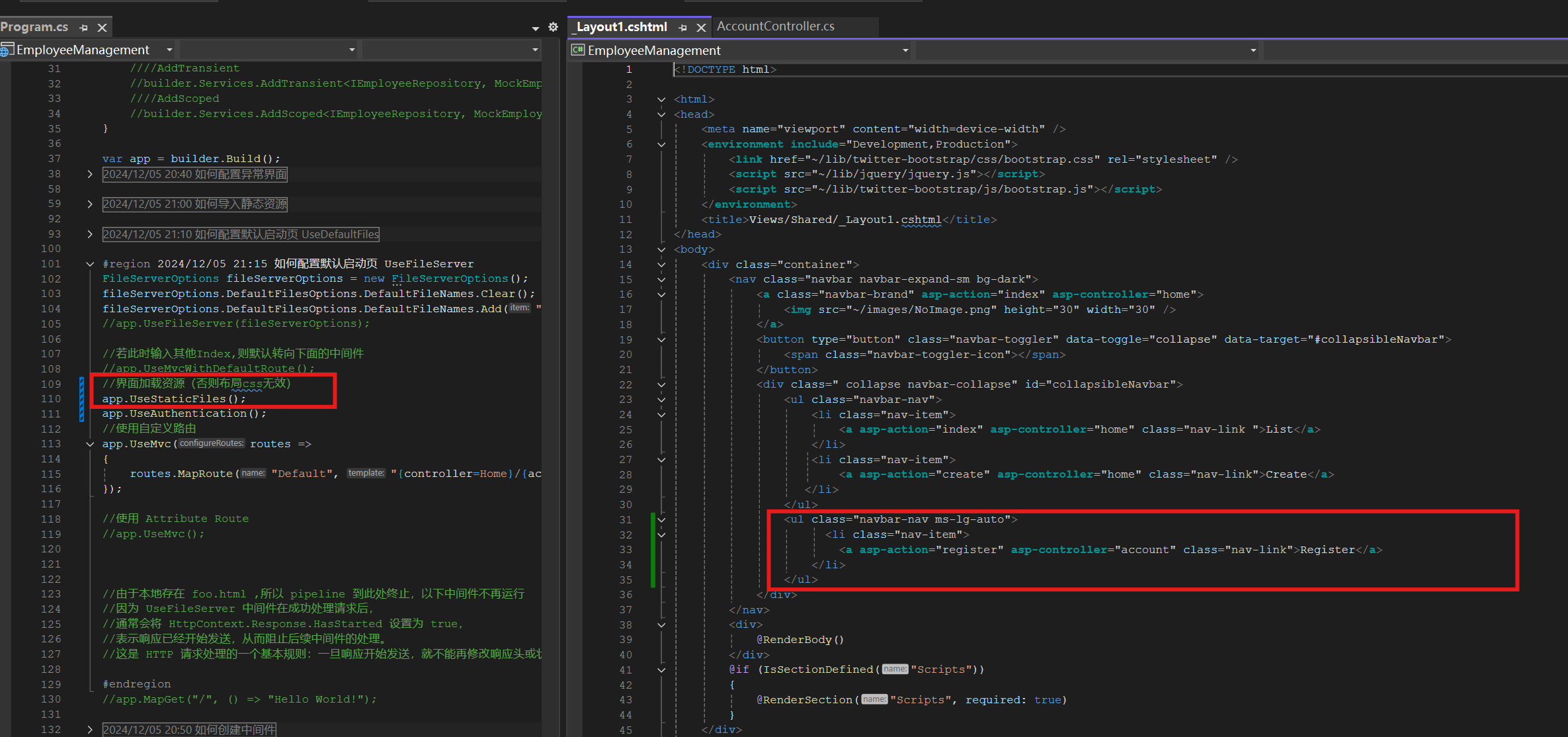Select the Program.cs tab

(x=34, y=27)
